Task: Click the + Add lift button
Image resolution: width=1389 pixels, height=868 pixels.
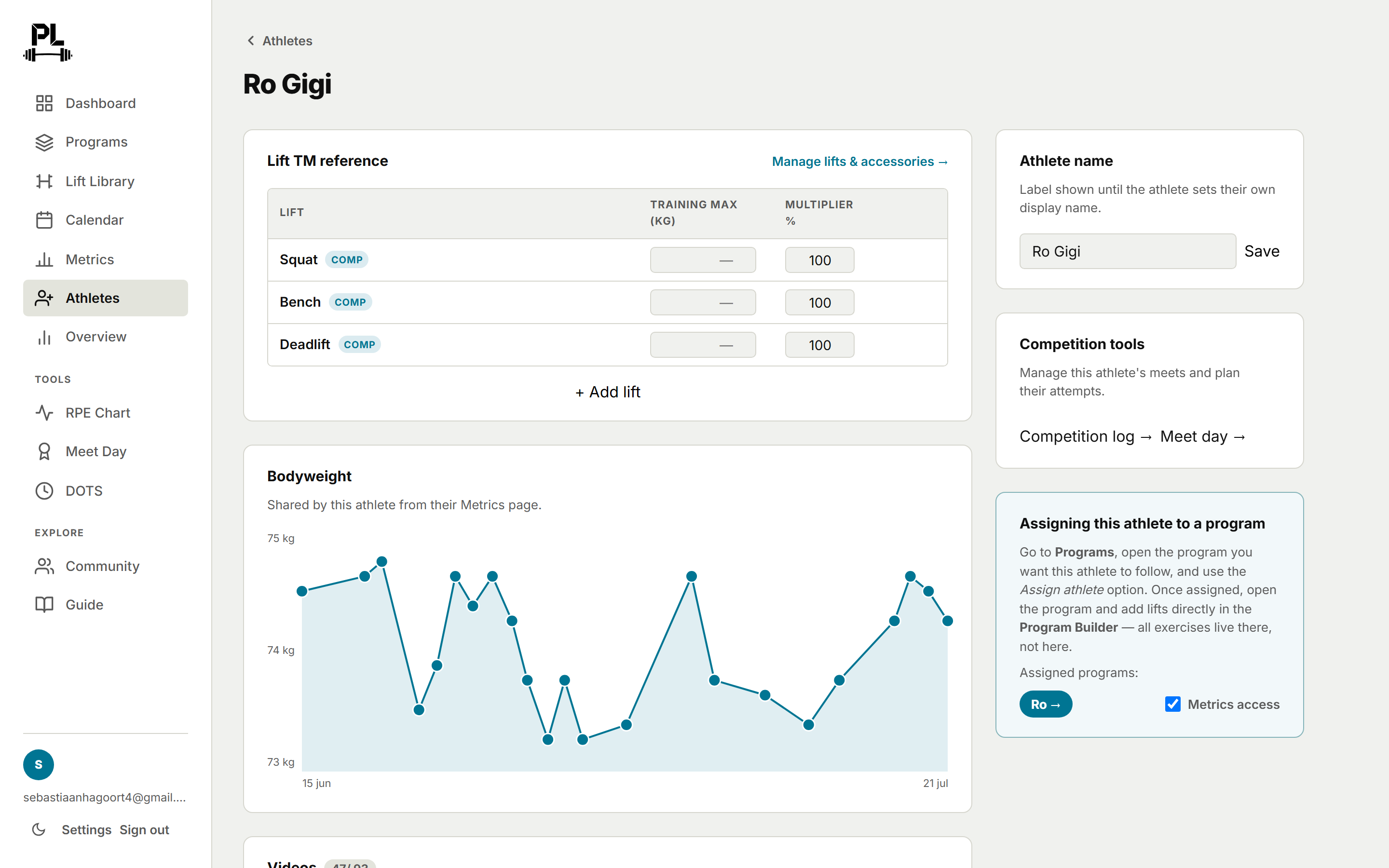Action: [608, 392]
